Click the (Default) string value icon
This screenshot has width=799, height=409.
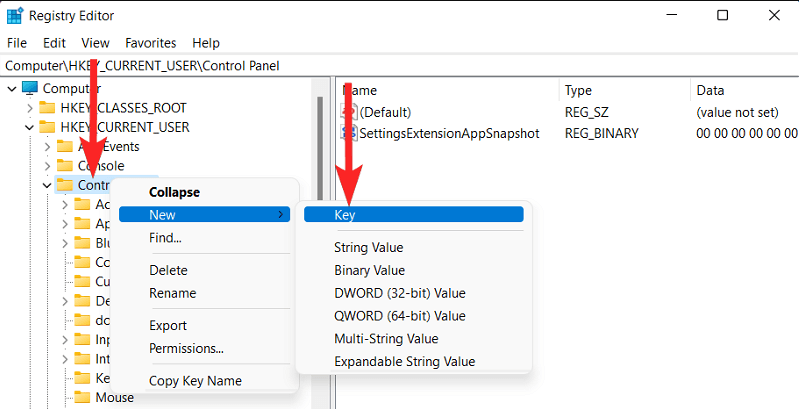(348, 112)
